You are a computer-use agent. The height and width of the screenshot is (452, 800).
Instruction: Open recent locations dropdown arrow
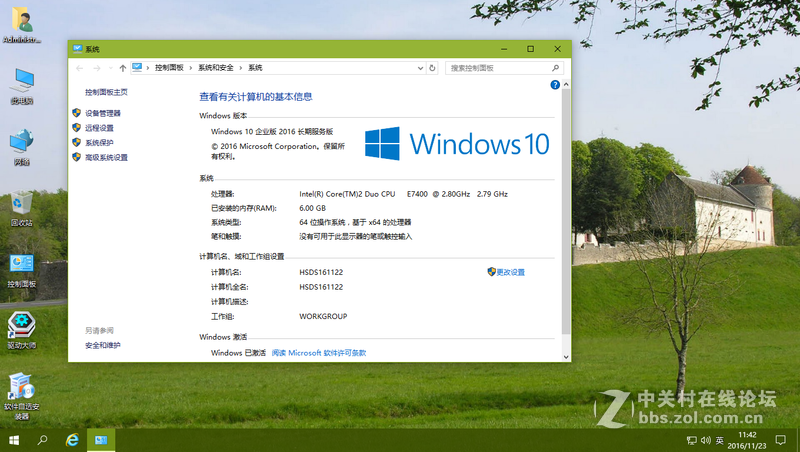(x=111, y=68)
